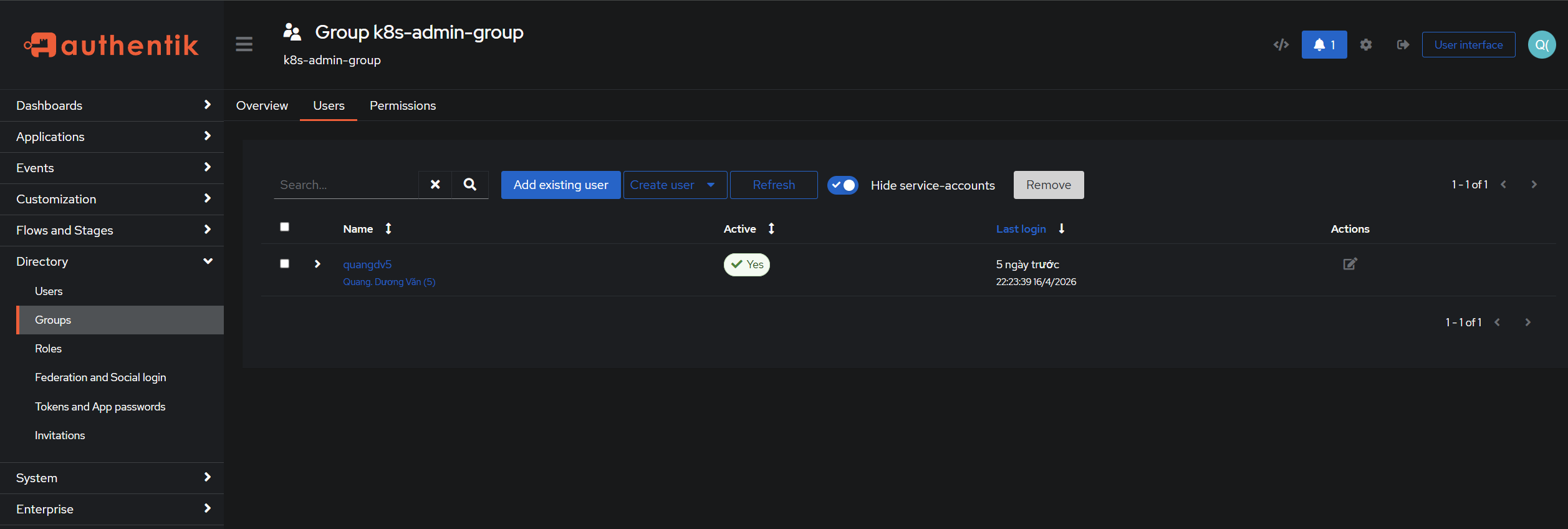Toggle Hide service-accounts switch
Viewport: 1568px width, 529px height.
pyautogui.click(x=842, y=185)
